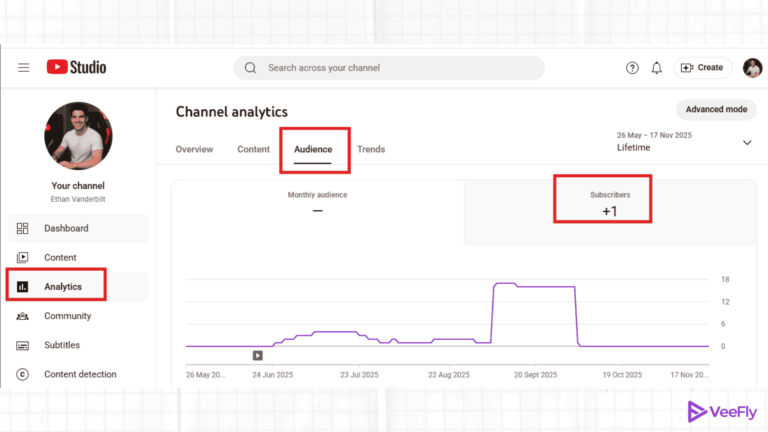Open Dashboard from the sidebar
The image size is (768, 432).
(66, 228)
